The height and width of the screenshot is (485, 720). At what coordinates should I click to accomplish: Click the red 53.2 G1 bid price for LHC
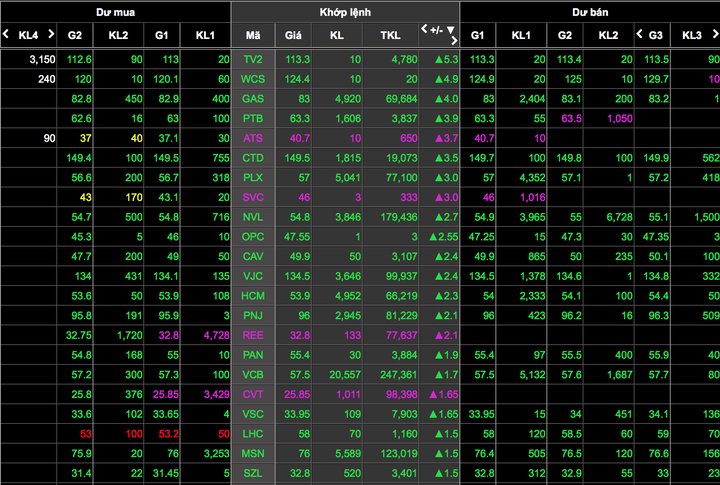click(166, 433)
